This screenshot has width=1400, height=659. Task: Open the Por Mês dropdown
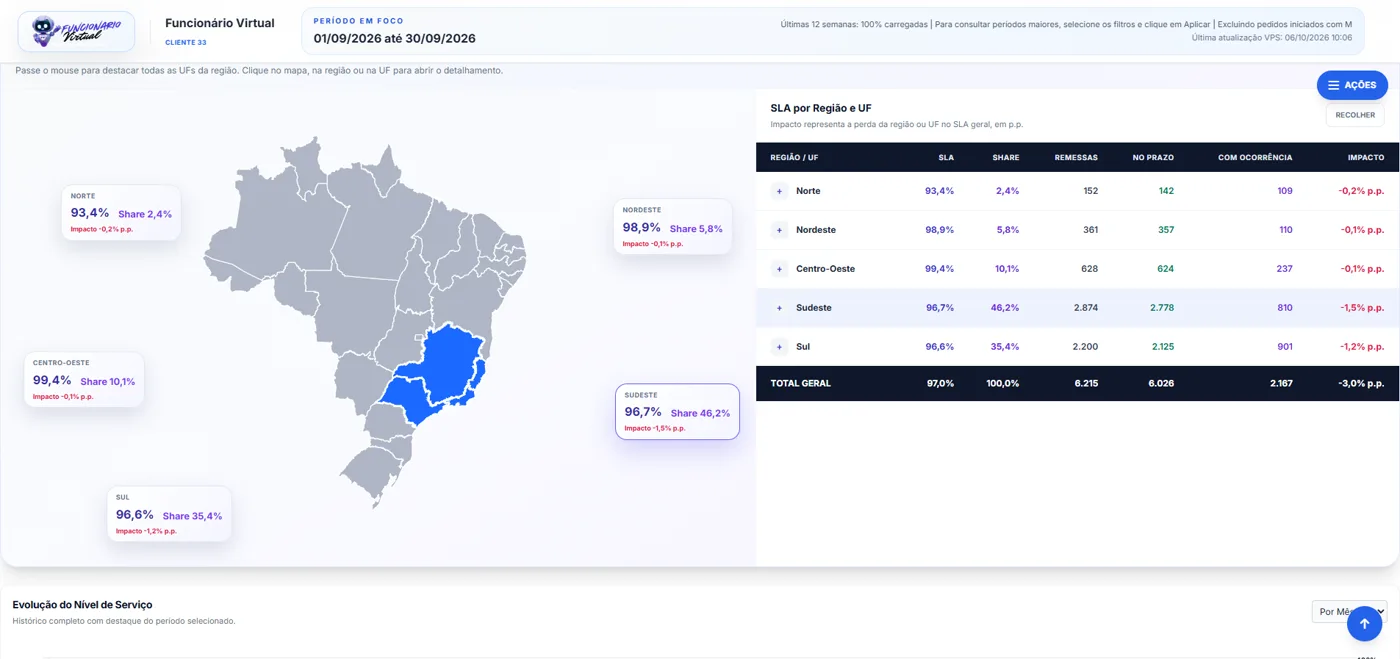1349,611
